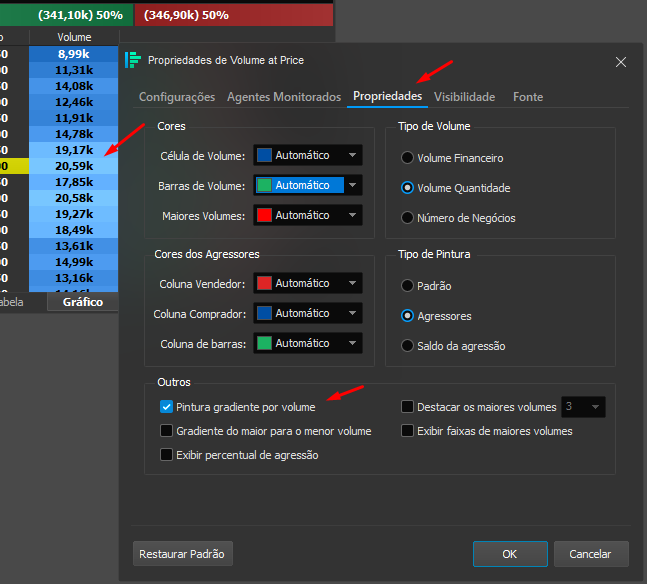
Task: Expand the Coluna Comprador color dropdown
Action: point(352,313)
